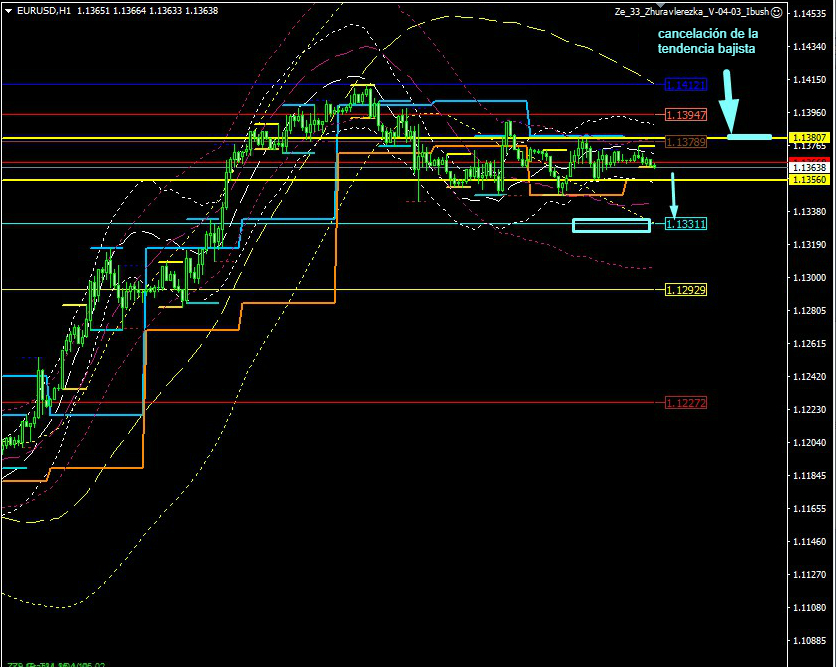Click the 1.13000 price scale value
The width and height of the screenshot is (836, 667).
point(810,278)
